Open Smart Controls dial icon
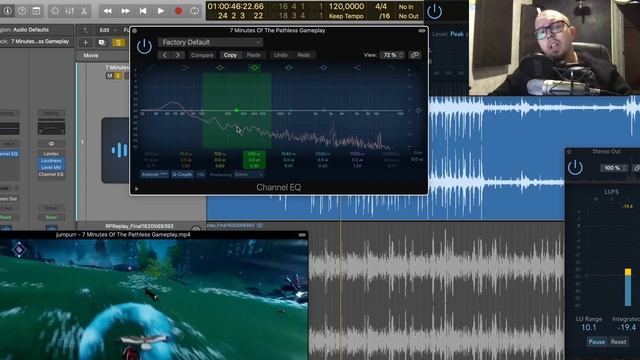 (x=55, y=11)
